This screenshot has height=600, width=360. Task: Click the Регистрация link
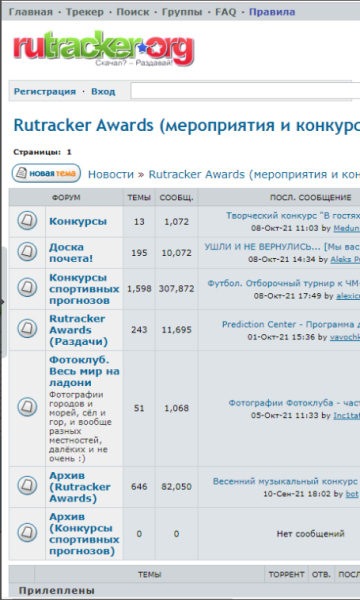[x=45, y=92]
